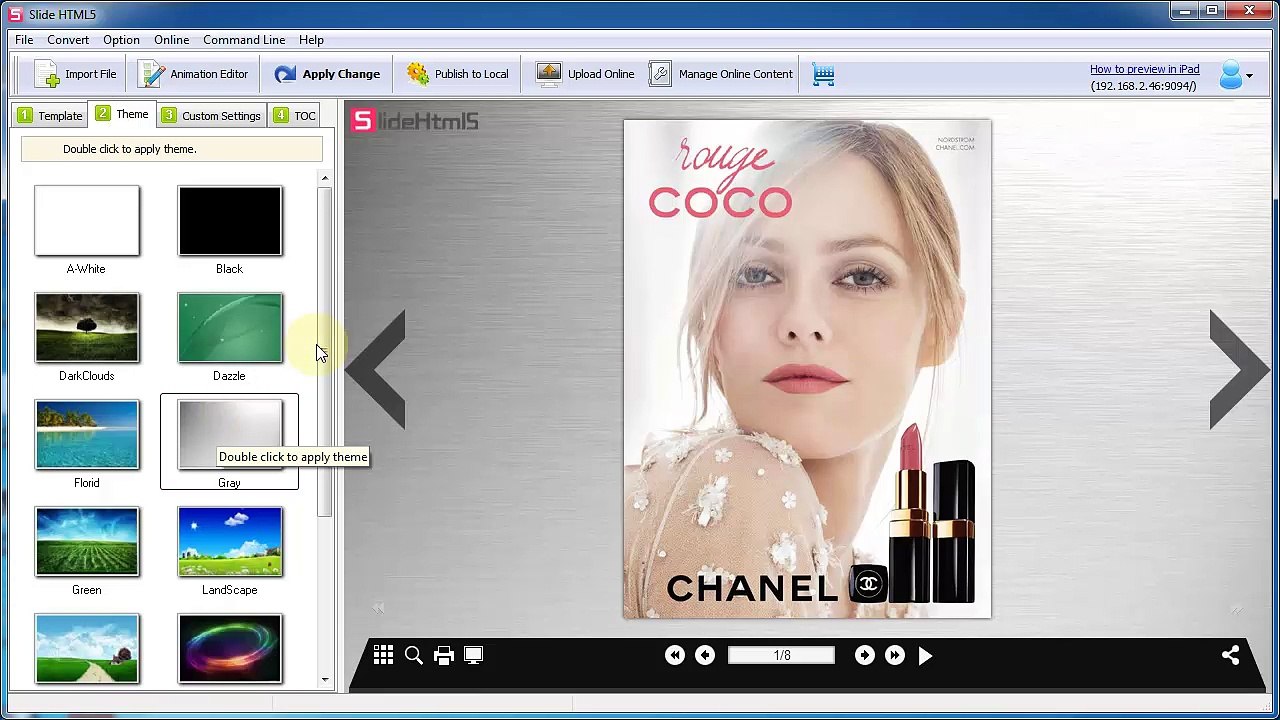The width and height of the screenshot is (1280, 720).
Task: Switch to the Template tab
Action: click(x=50, y=116)
